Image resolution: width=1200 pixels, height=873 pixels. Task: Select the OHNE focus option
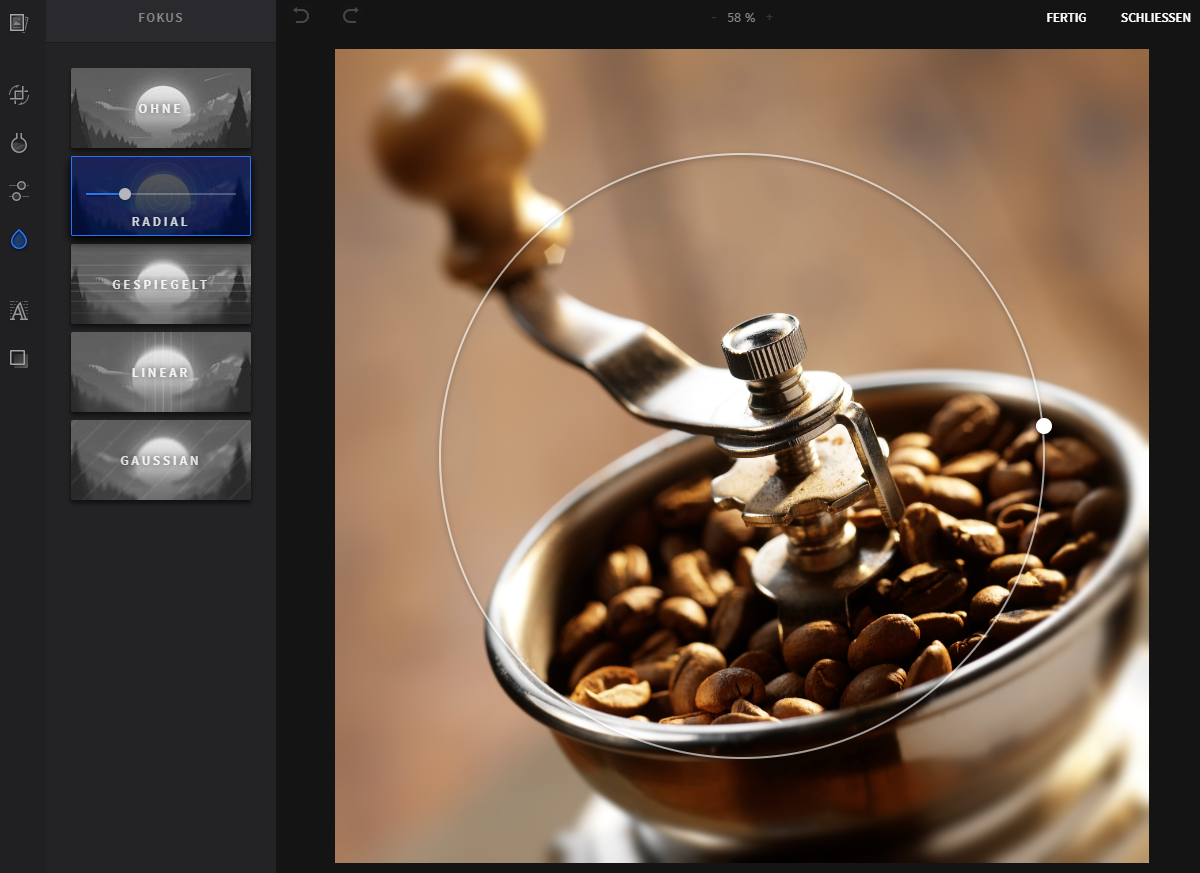coord(161,108)
